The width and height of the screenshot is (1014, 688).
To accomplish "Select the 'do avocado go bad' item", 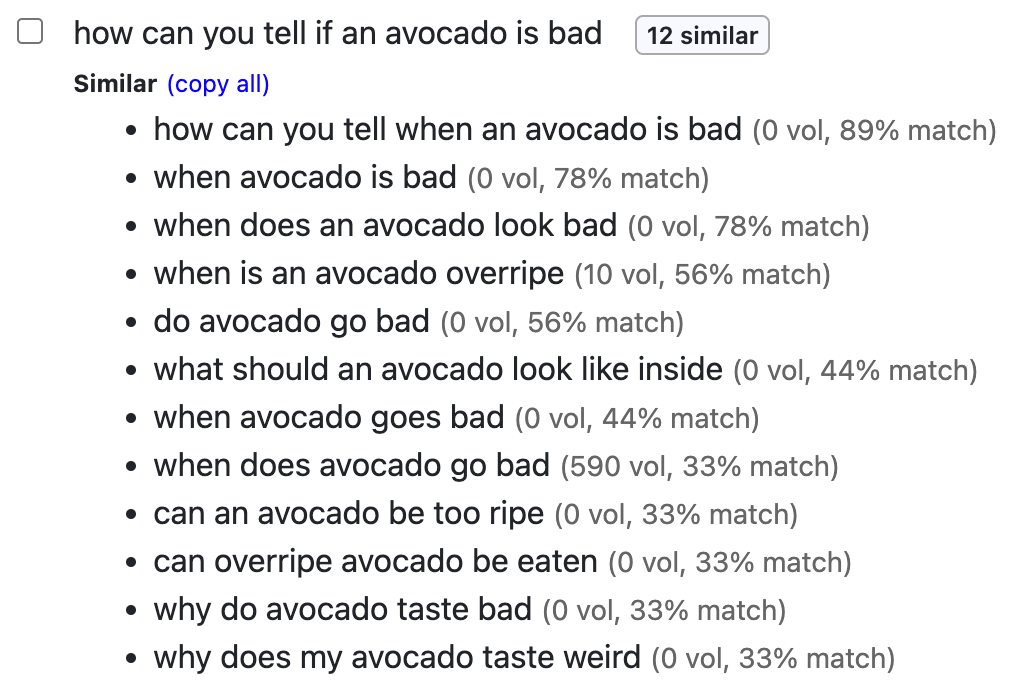I will pos(292,321).
